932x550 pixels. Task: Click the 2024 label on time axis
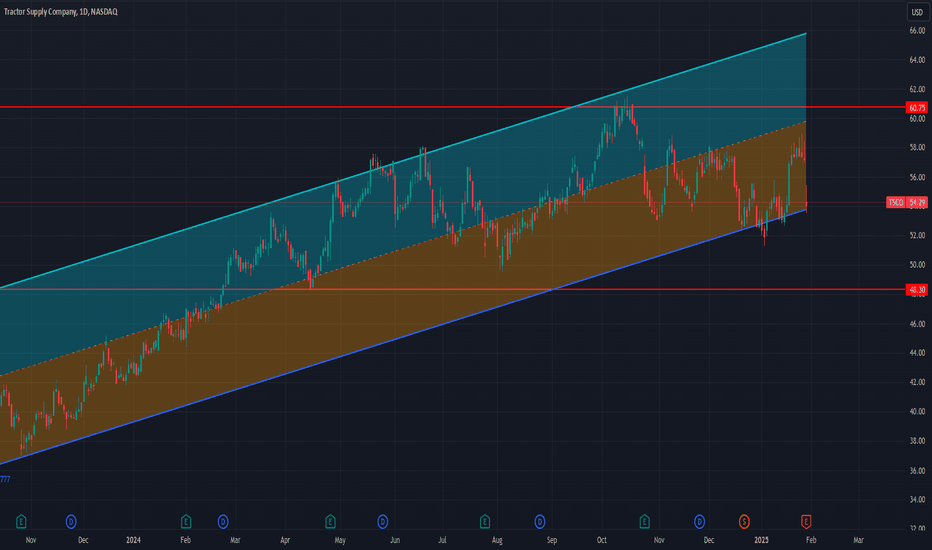click(x=133, y=540)
